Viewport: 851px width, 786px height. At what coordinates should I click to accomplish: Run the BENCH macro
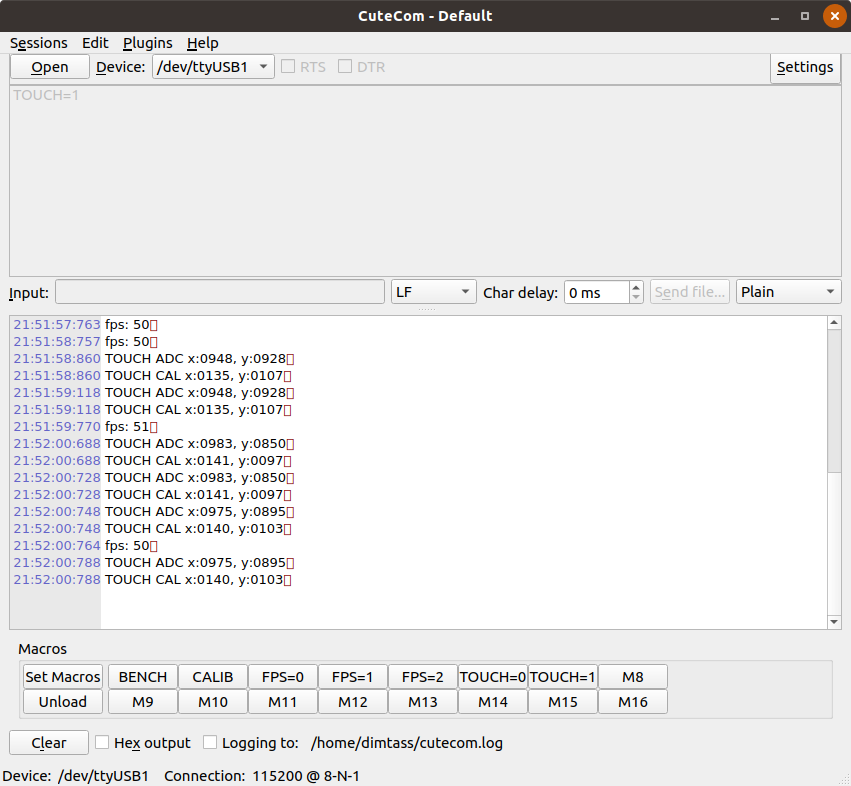point(143,677)
